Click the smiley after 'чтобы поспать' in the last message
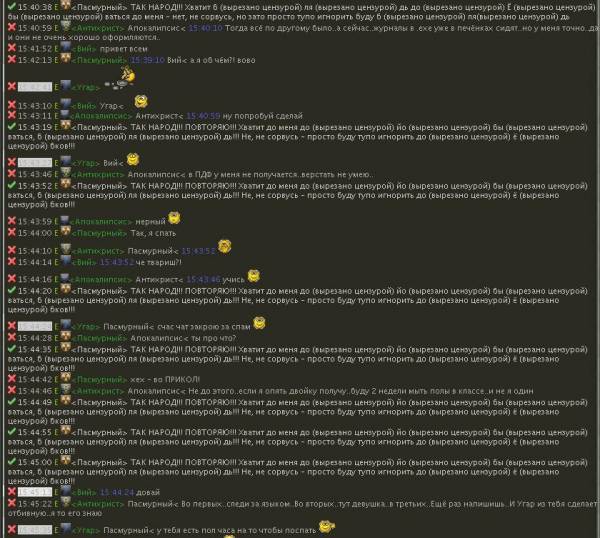Image resolution: width=600 pixels, height=538 pixels. (x=326, y=526)
